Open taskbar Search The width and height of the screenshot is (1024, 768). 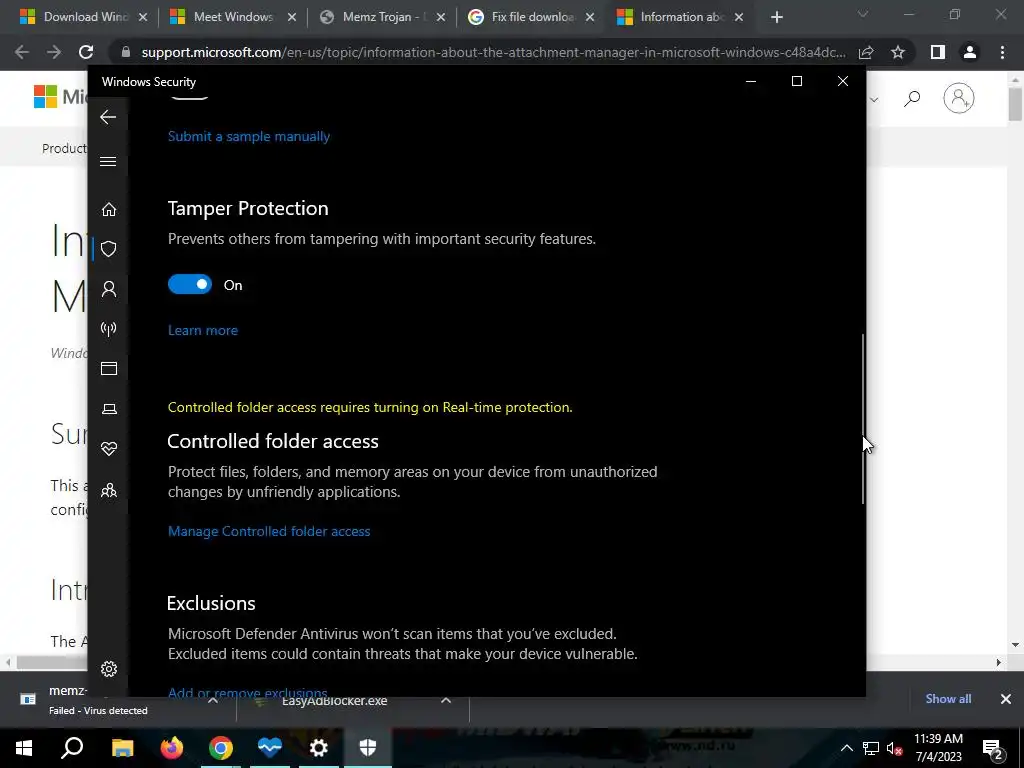coord(72,748)
